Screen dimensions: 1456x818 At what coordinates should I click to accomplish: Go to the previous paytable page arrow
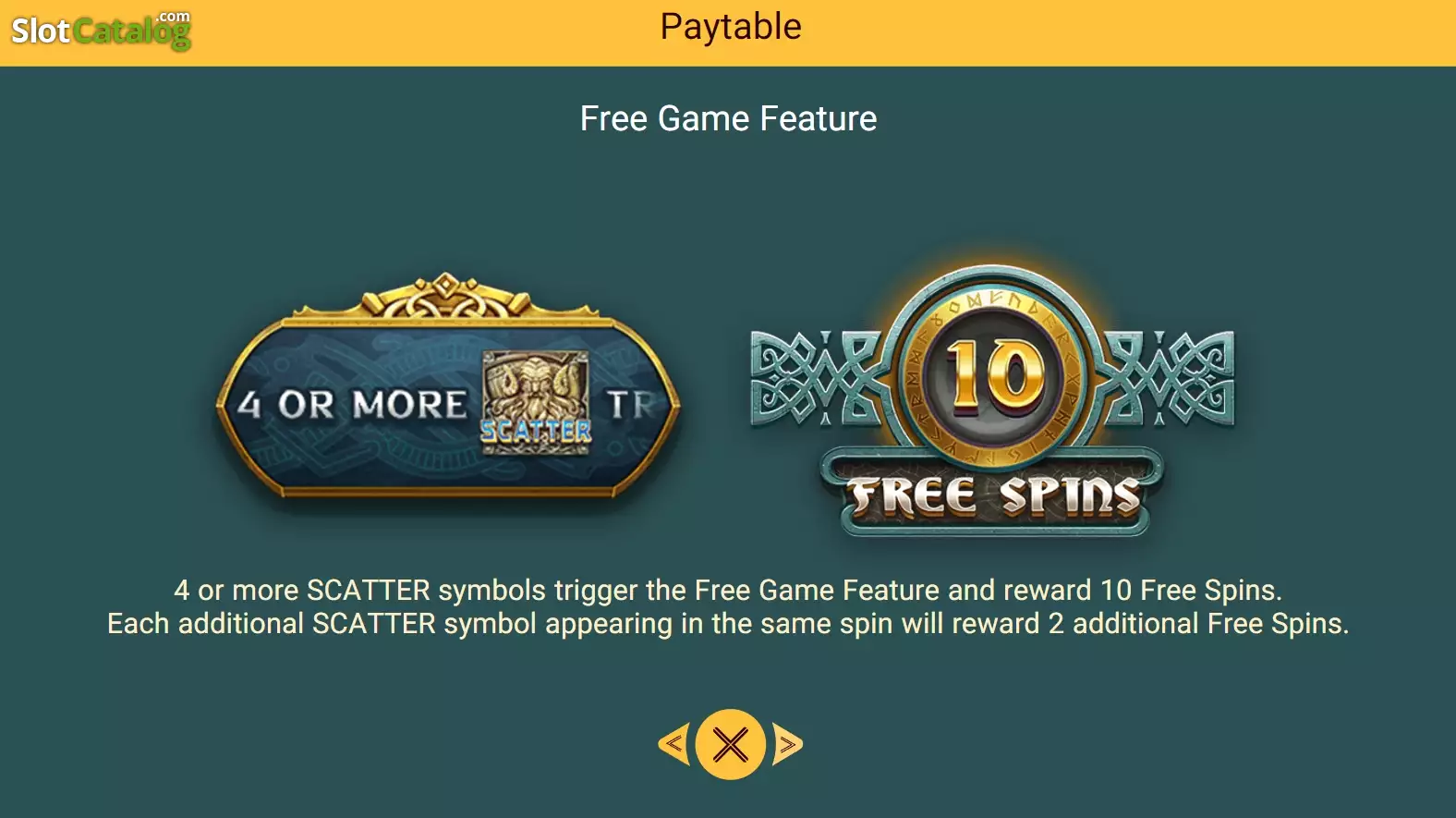point(674,744)
